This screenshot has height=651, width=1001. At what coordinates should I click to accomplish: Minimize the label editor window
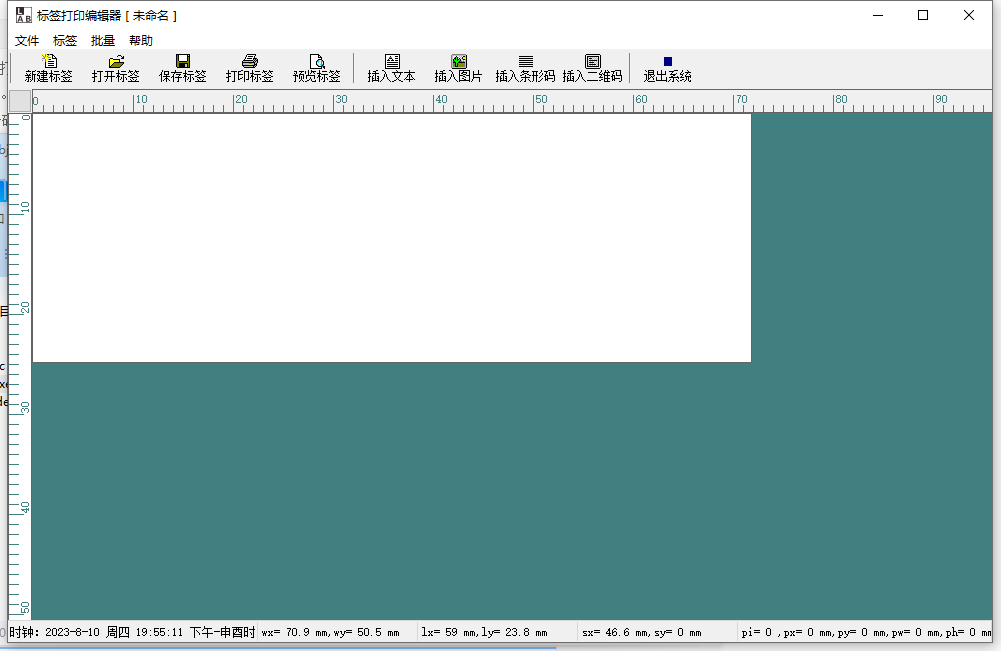(x=878, y=15)
